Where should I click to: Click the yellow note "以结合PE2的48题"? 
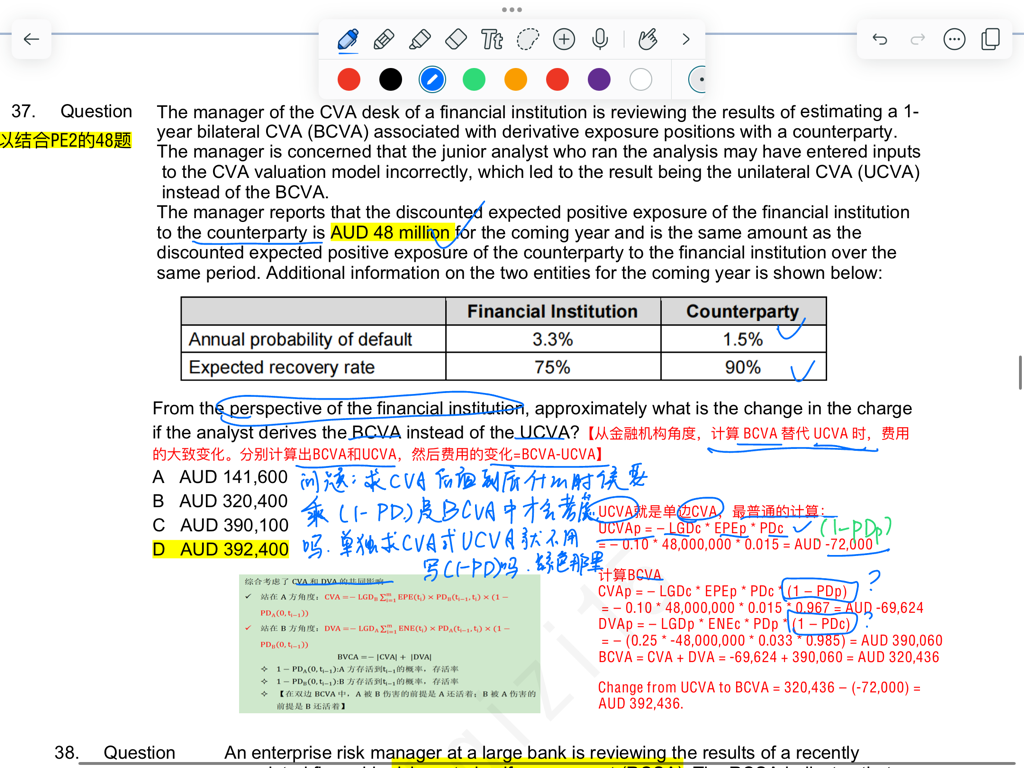pyautogui.click(x=66, y=140)
